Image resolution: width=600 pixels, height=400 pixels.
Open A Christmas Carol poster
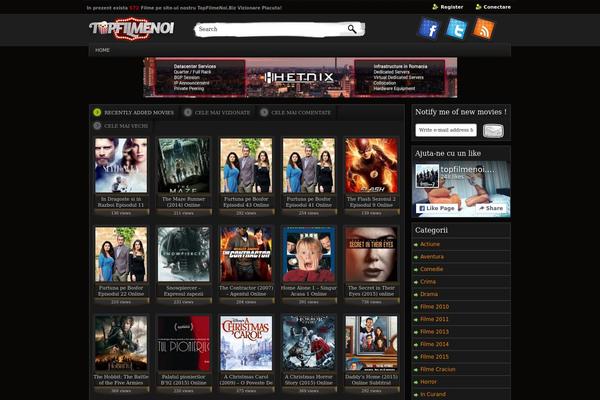(x=246, y=343)
